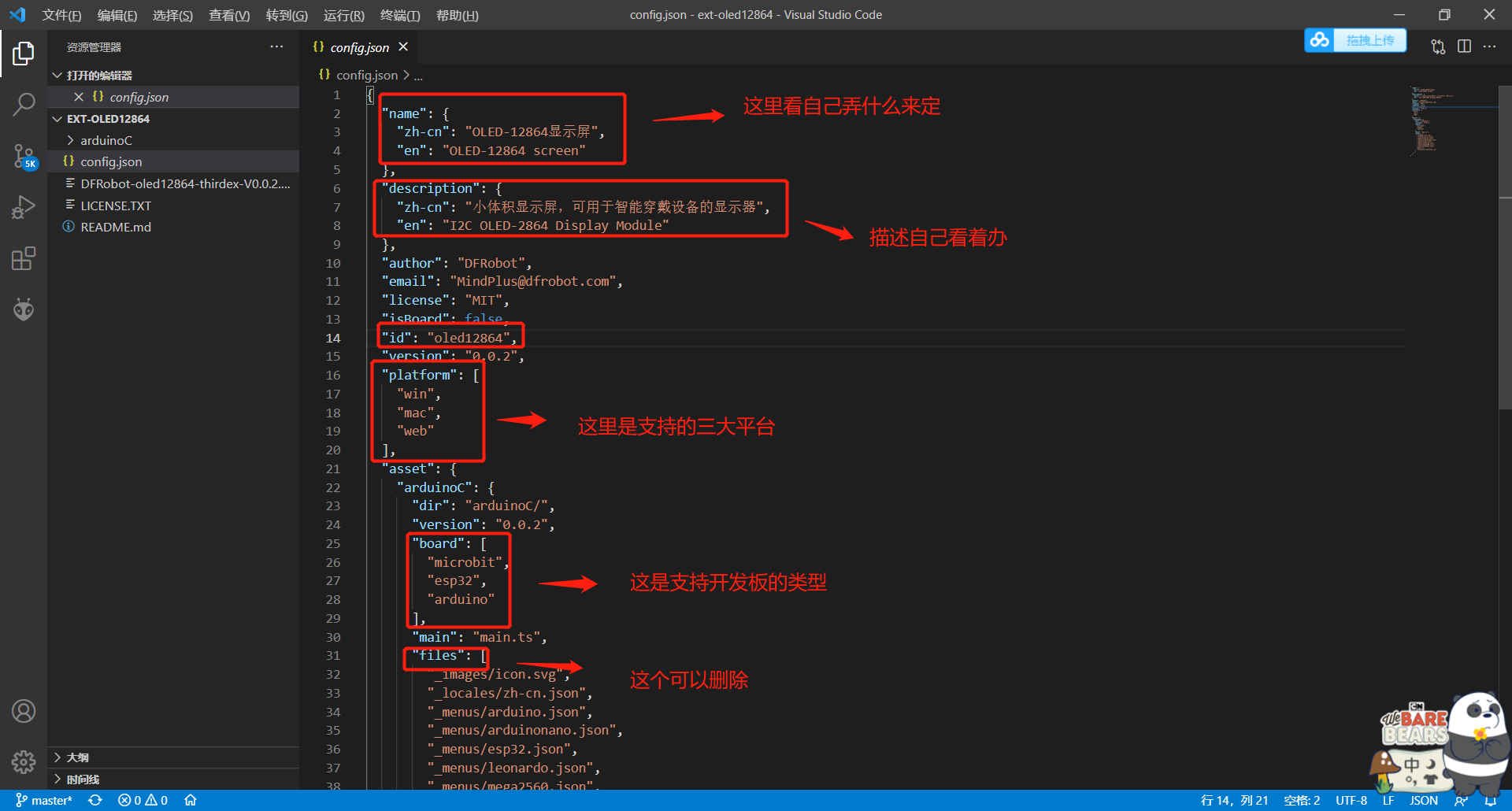Open Source Control view with 5K badge
Viewport: 1512px width, 811px height.
coord(24,156)
